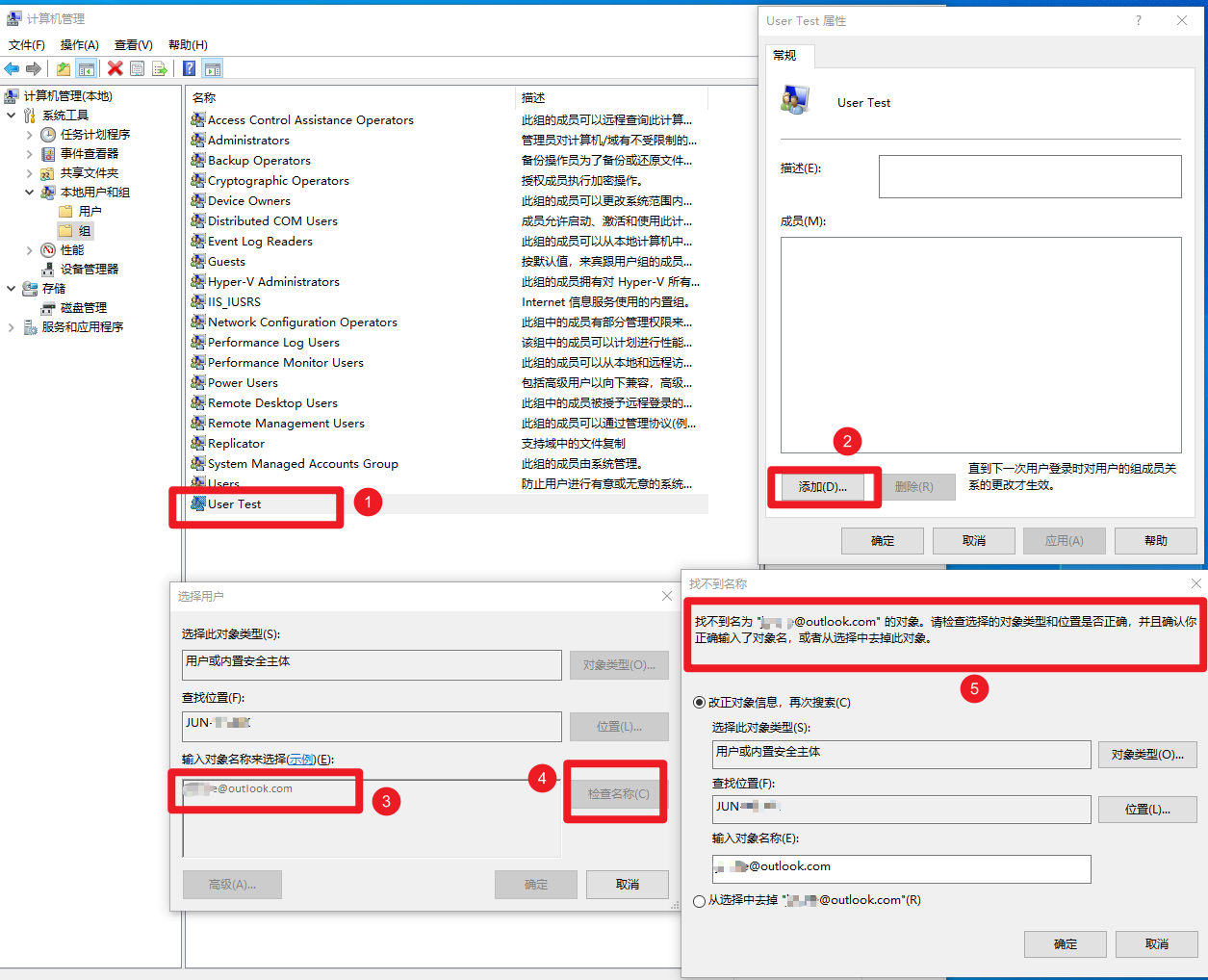Expand the 任务计划程序 tree node
The width and height of the screenshot is (1208, 980).
(x=30, y=135)
